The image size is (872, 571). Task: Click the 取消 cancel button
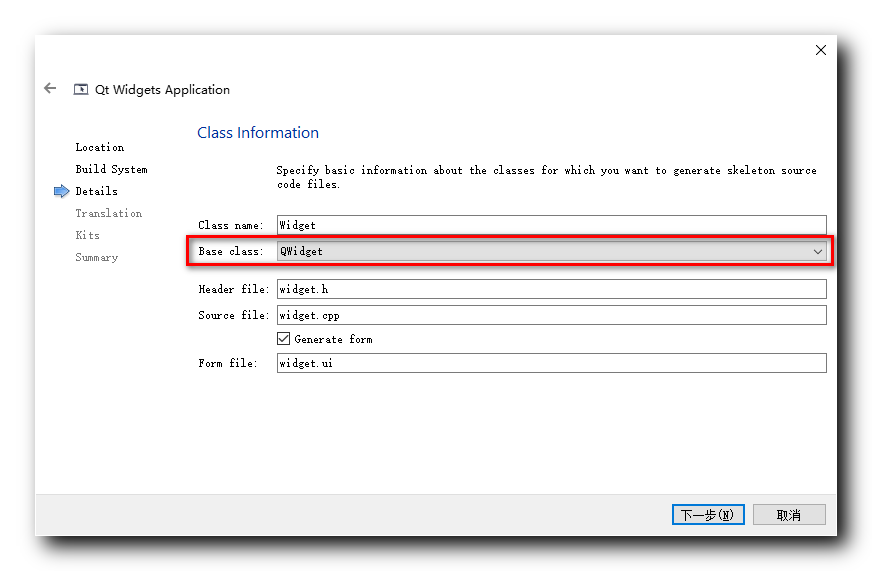coord(789,515)
